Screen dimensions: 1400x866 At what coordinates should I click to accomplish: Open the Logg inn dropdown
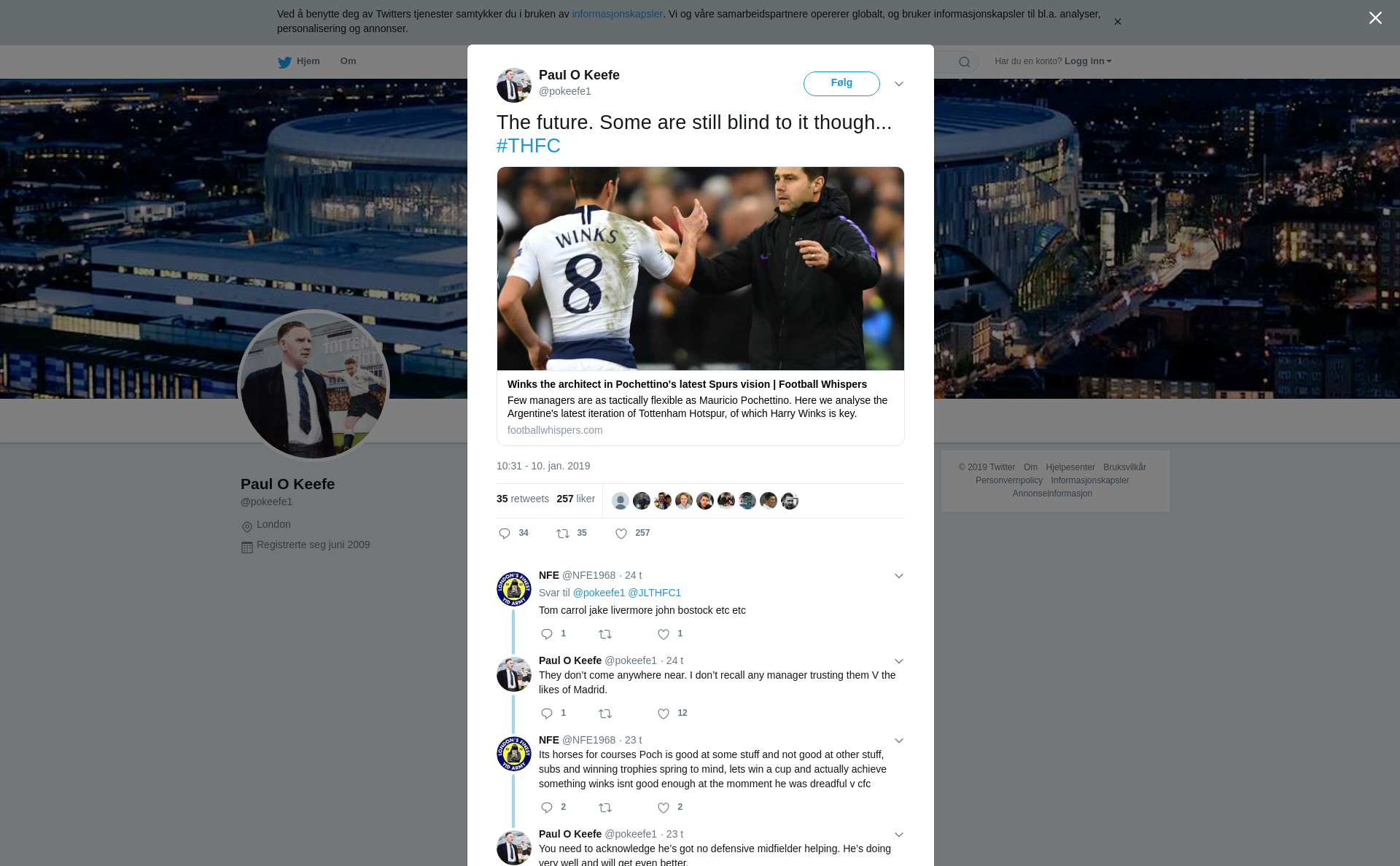[x=1088, y=61]
